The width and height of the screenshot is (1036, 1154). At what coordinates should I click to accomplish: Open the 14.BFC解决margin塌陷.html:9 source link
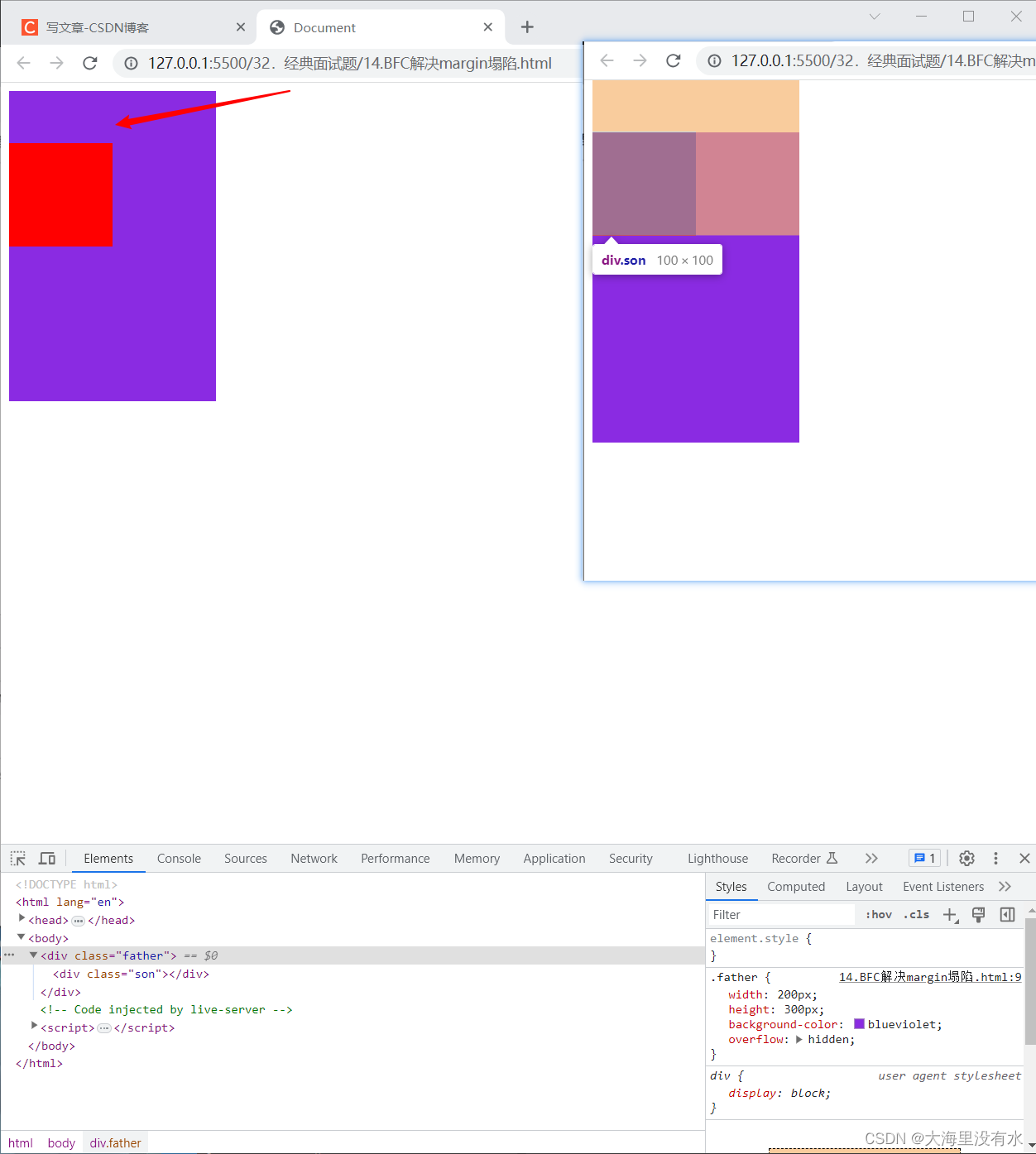tap(930, 977)
